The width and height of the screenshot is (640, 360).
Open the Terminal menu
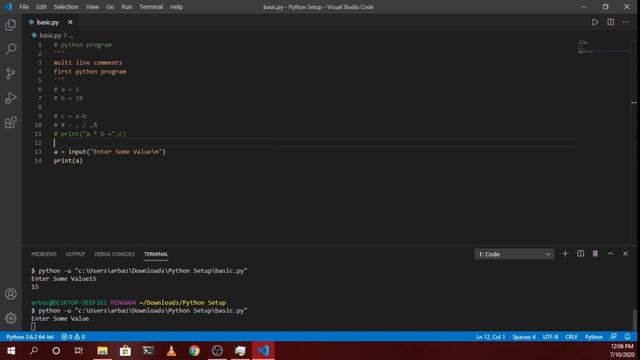(x=151, y=7)
